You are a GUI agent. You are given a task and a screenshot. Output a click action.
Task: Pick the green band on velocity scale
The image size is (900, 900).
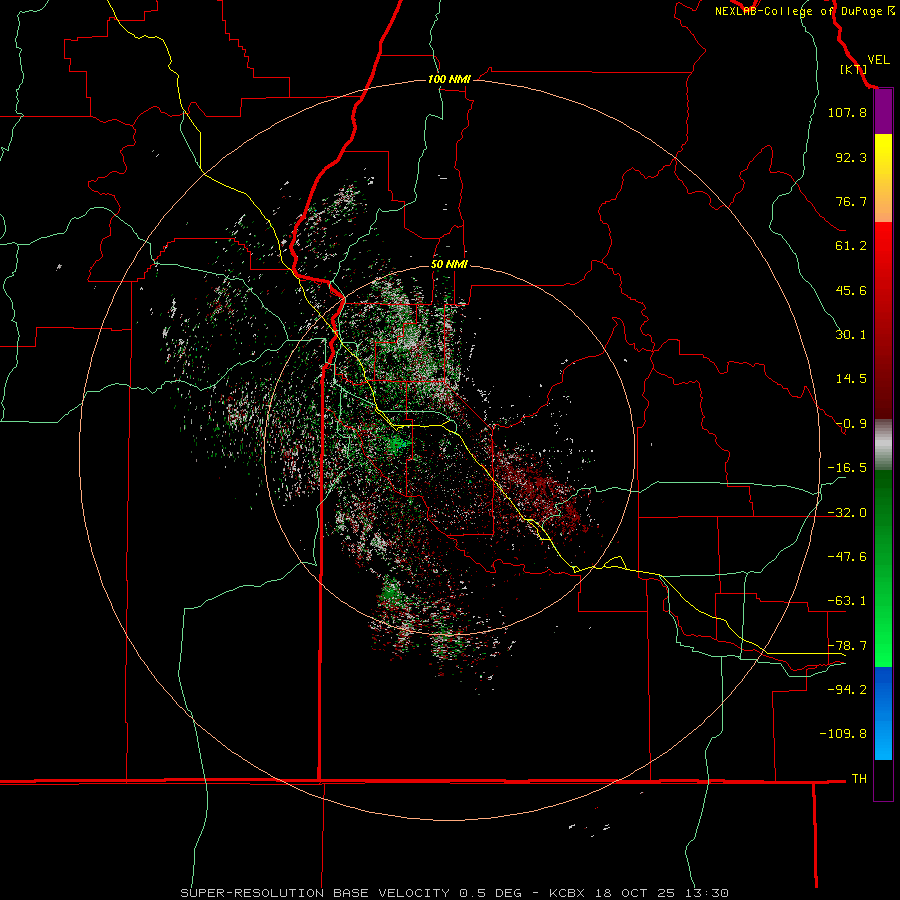tap(883, 568)
